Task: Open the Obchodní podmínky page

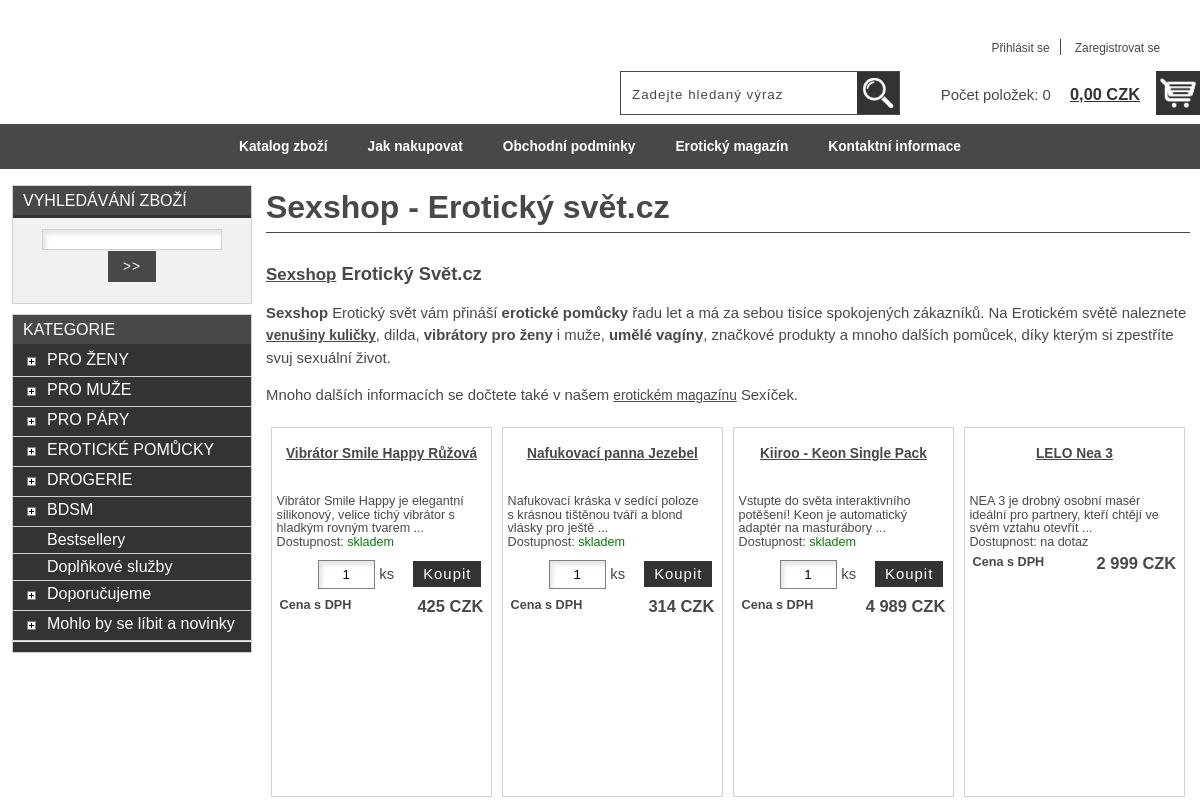Action: [568, 146]
